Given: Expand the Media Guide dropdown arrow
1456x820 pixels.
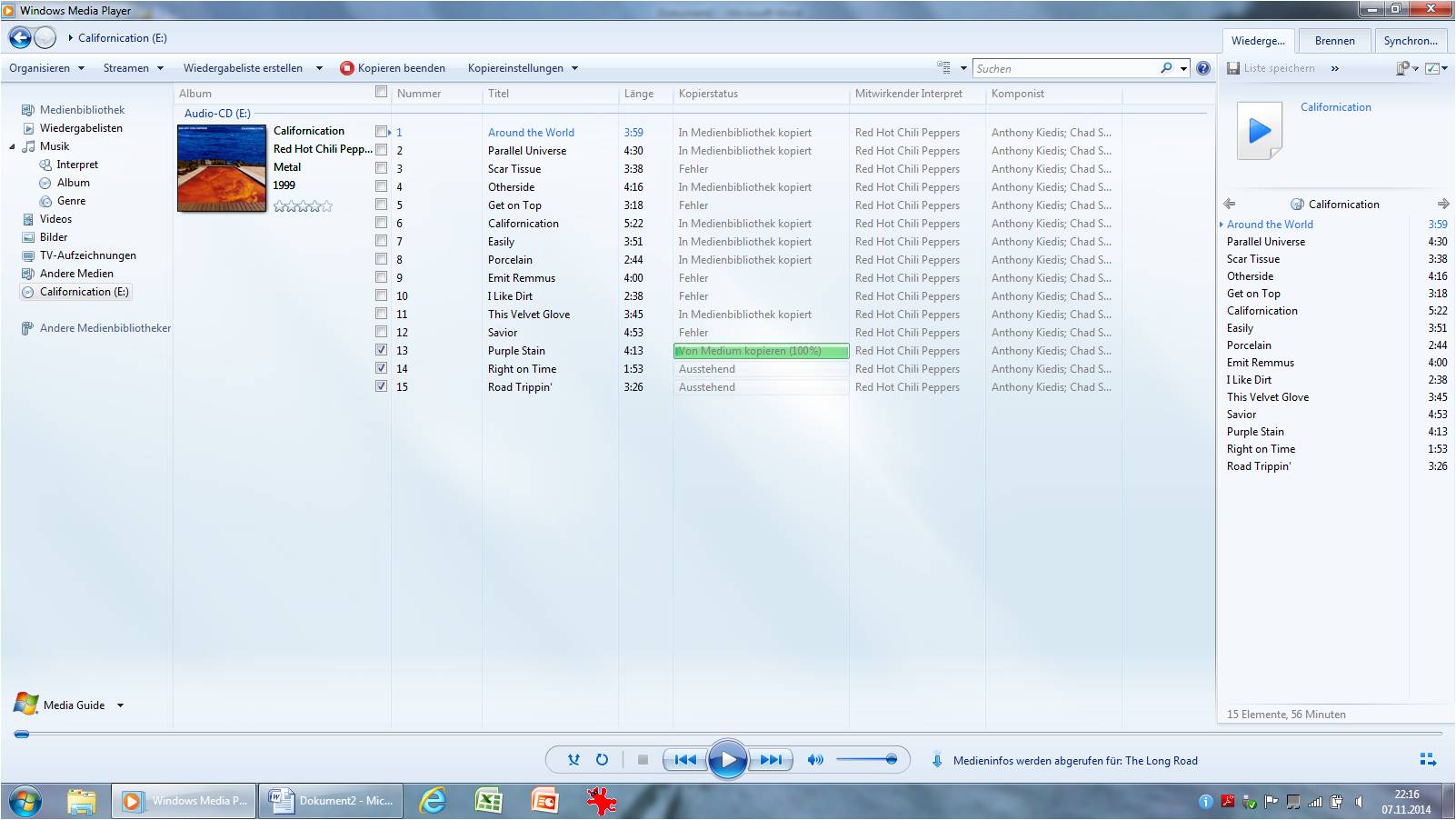Looking at the screenshot, I should 120,705.
